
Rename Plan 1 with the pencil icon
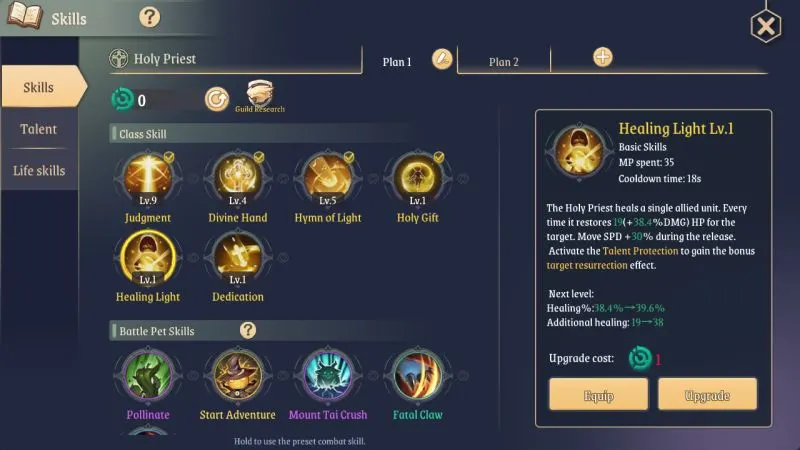[442, 60]
